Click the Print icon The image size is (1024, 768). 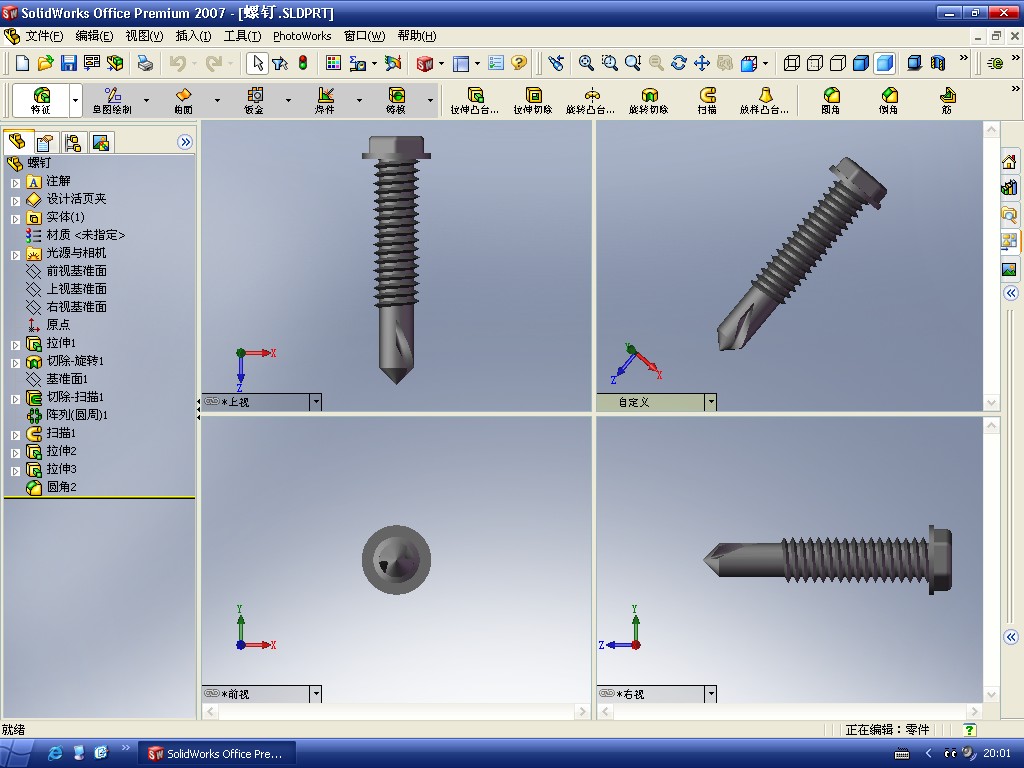(145, 63)
